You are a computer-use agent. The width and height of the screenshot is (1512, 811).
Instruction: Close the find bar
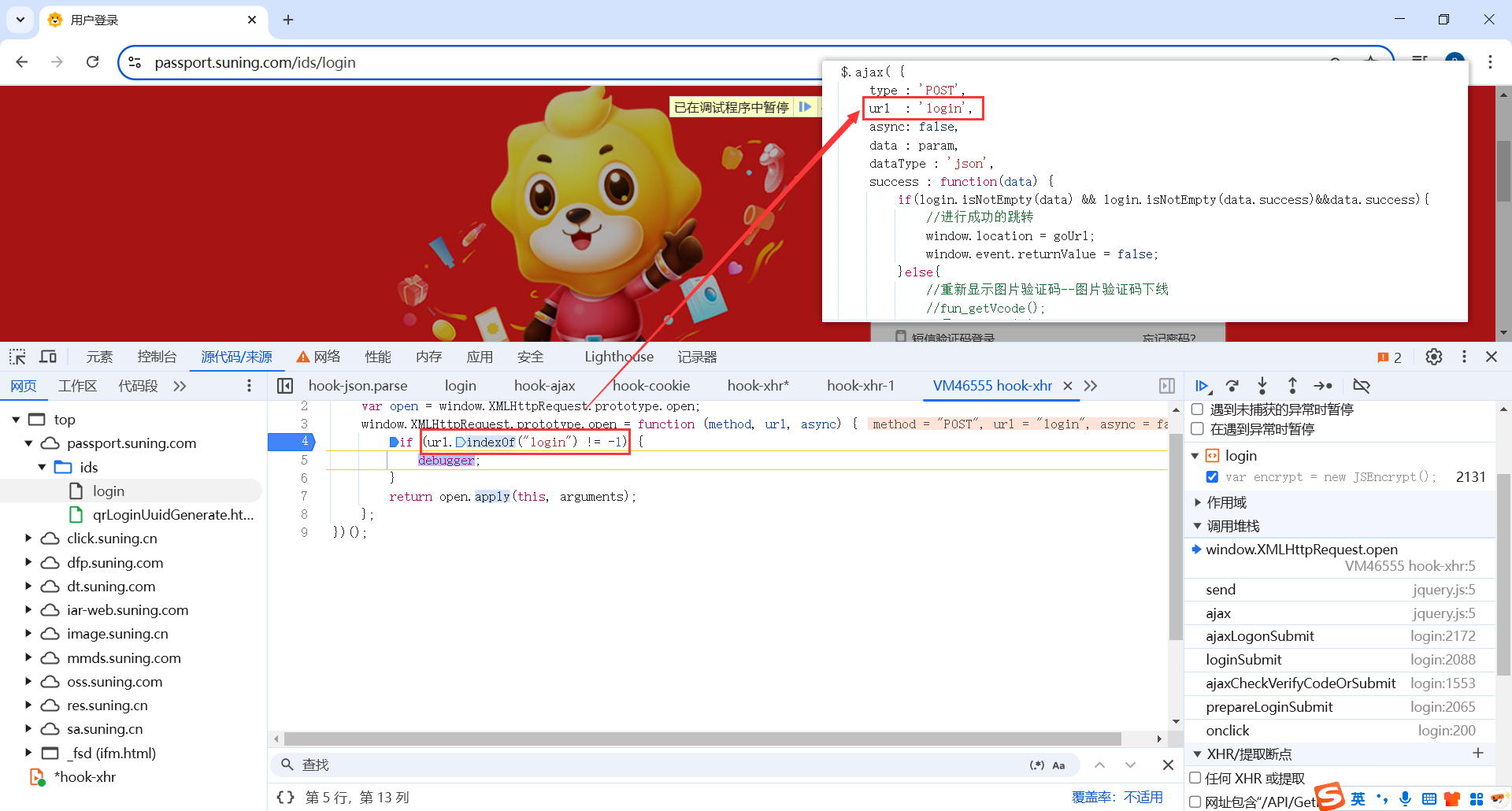1168,765
